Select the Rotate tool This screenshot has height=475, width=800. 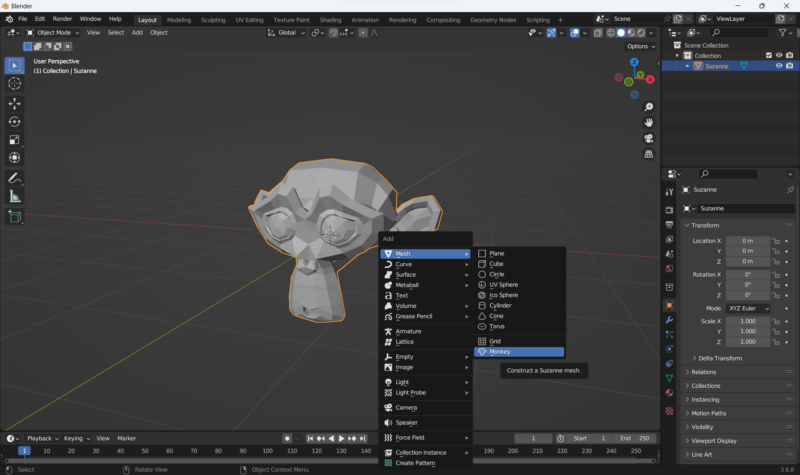pos(14,121)
